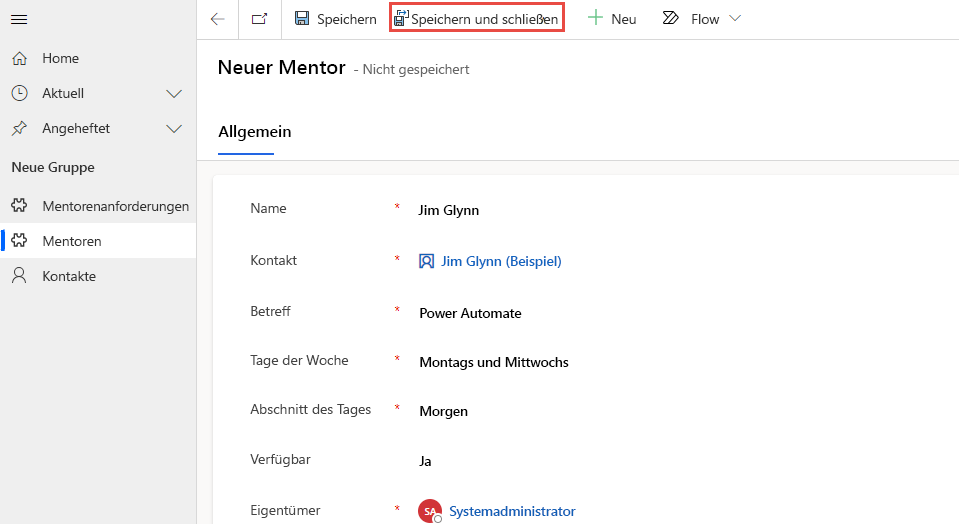Click the Neue Gruppe group heading
This screenshot has width=959, height=524.
pyautogui.click(x=53, y=168)
